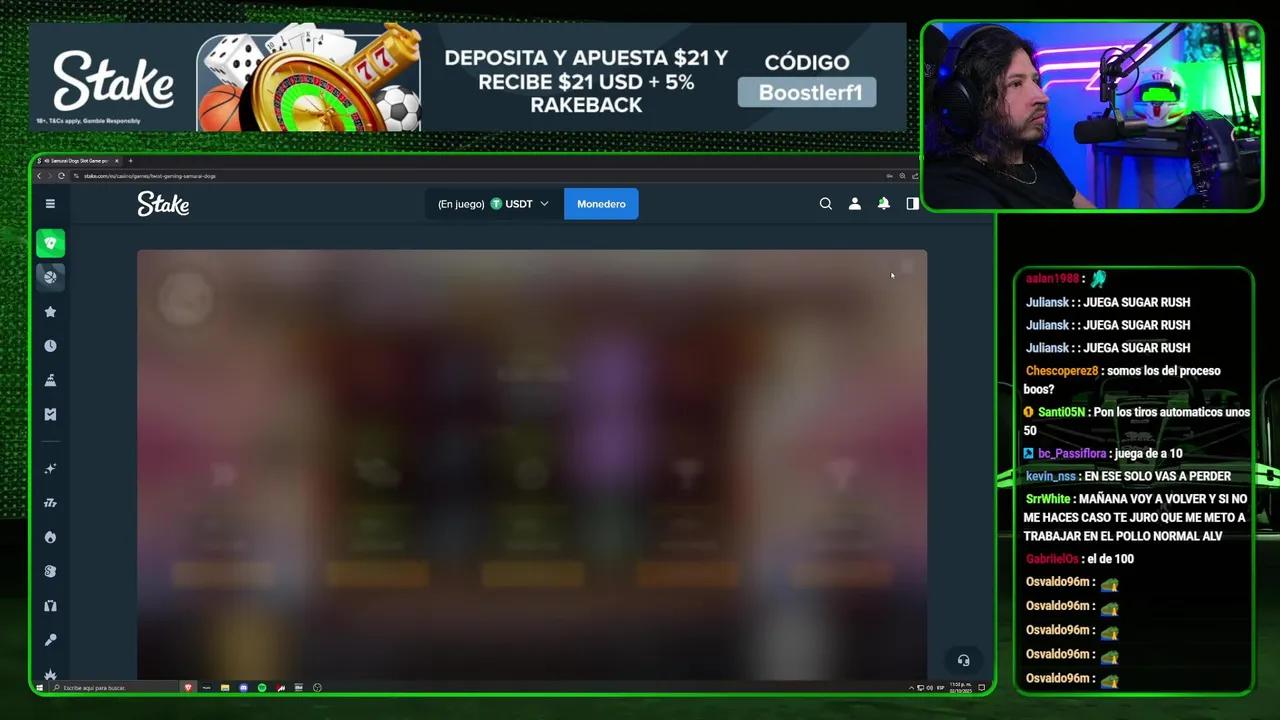This screenshot has width=1280, height=720.
Task: Open File Explorer from the taskbar
Action: 225,688
